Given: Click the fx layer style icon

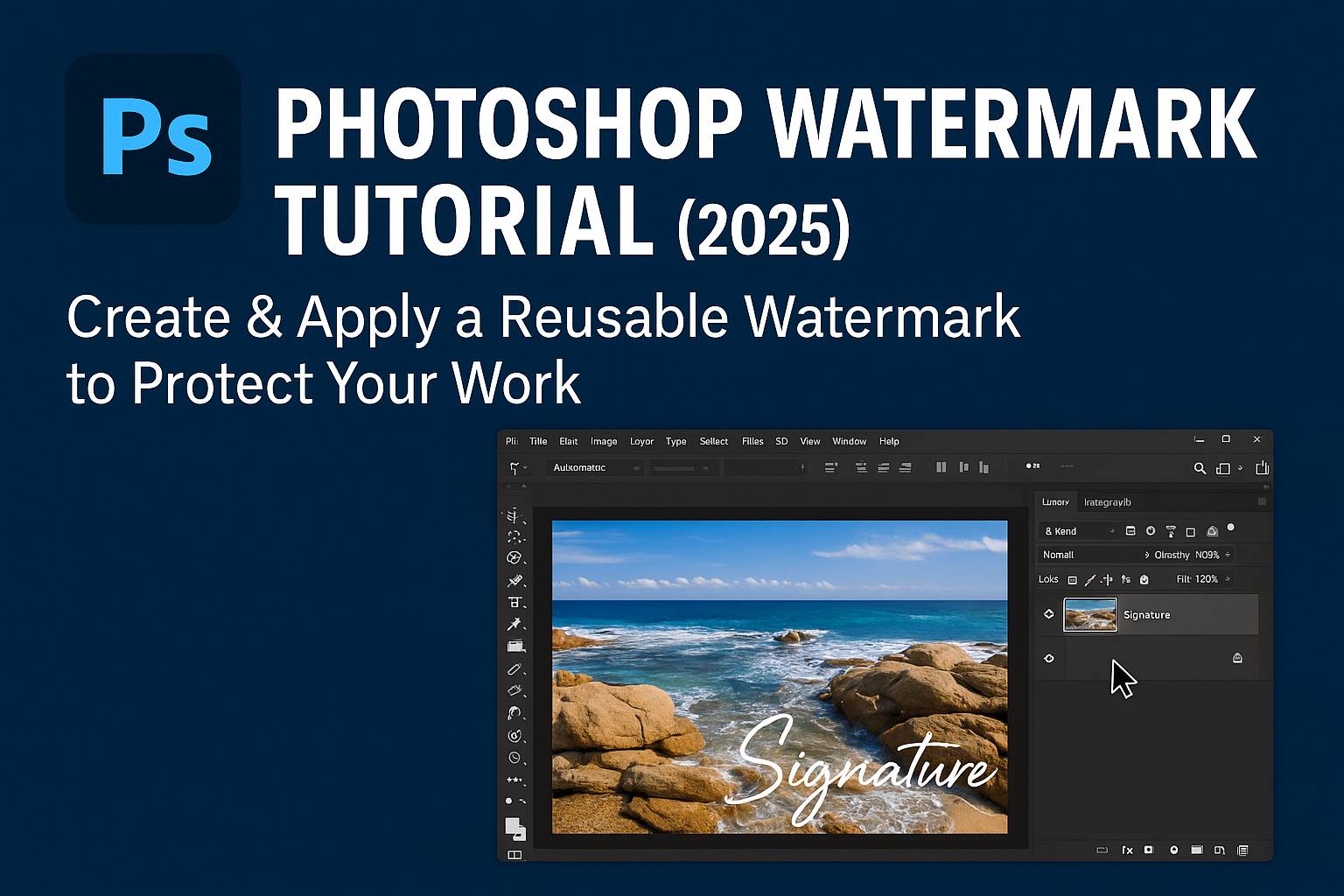Looking at the screenshot, I should 1127,850.
